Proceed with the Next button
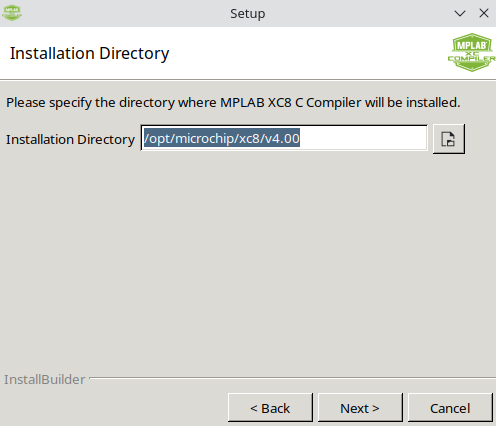The image size is (496, 426). 360,408
